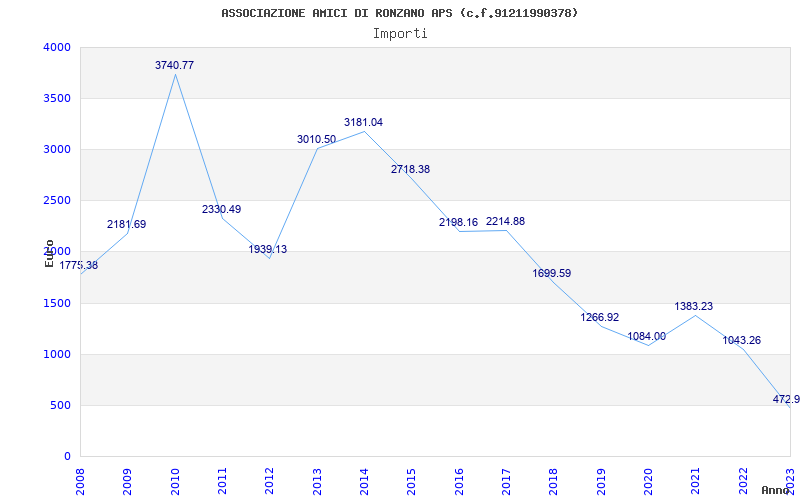Image resolution: width=800 pixels, height=500 pixels.
Task: Select the 1084.00 data label
Action: point(646,336)
